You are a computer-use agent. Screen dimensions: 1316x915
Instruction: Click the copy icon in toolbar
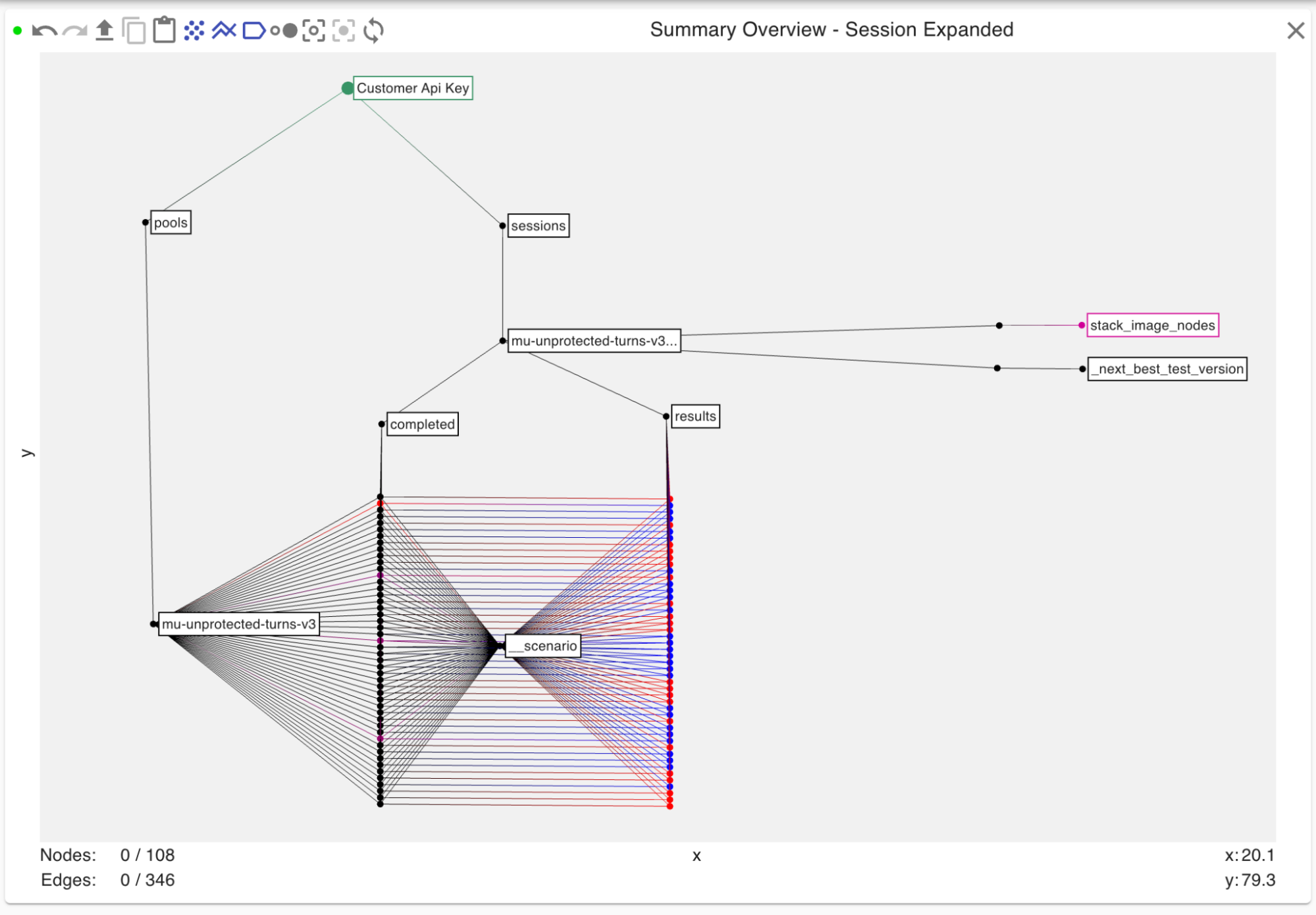[x=134, y=31]
